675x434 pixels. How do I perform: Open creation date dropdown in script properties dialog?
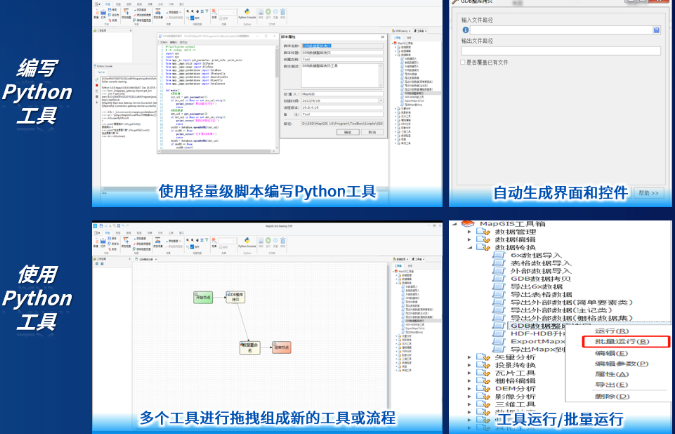[381, 101]
